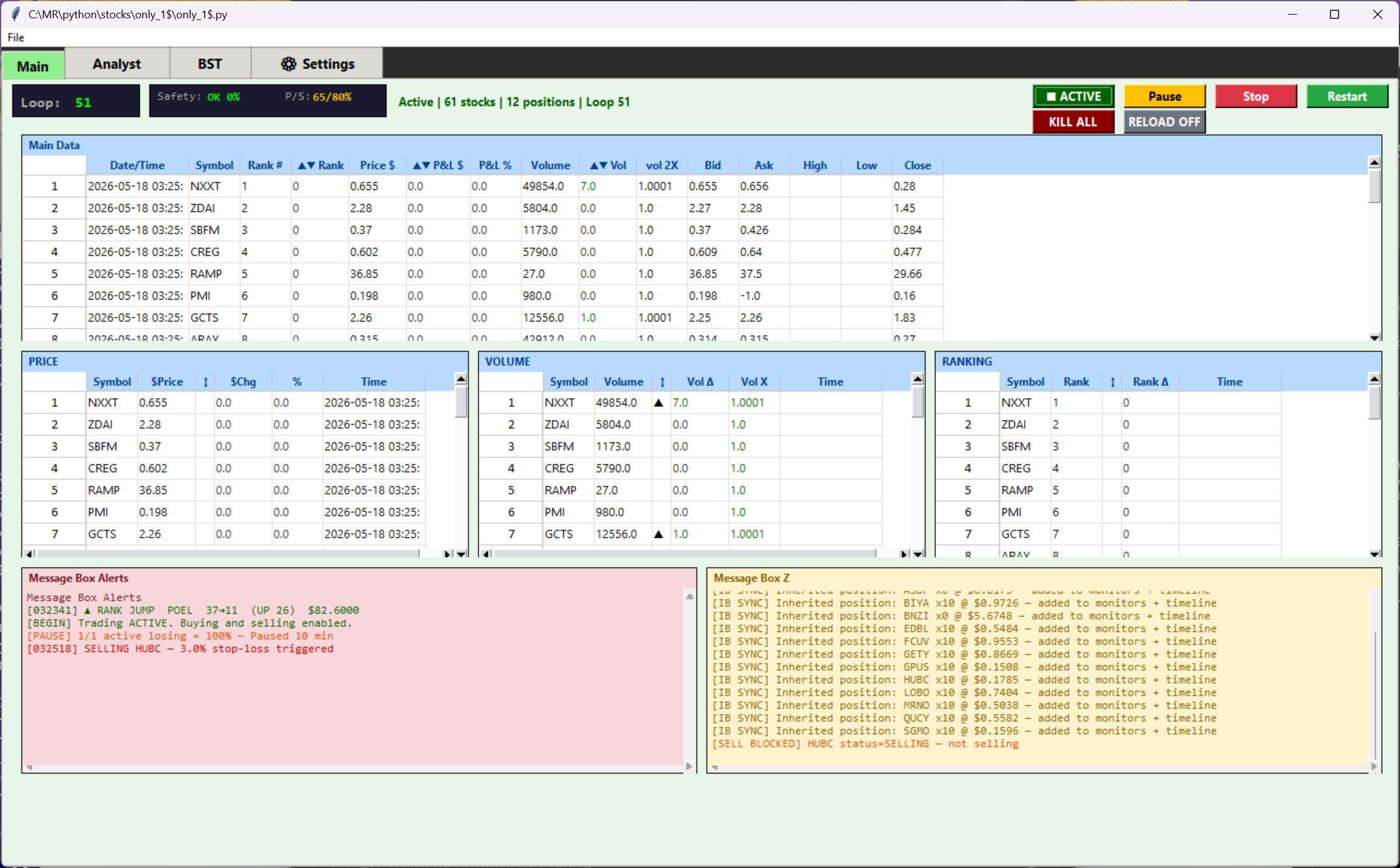The width and height of the screenshot is (1400, 868).
Task: Sort Main Data by Rank # column
Action: coord(265,165)
